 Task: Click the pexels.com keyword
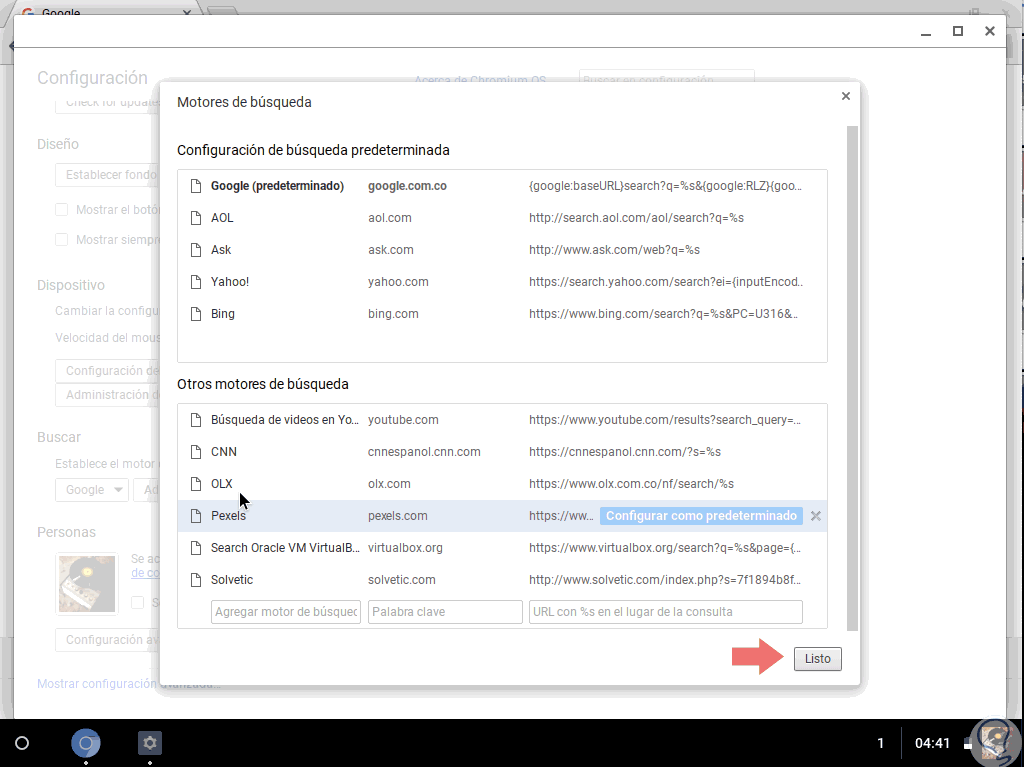[398, 516]
